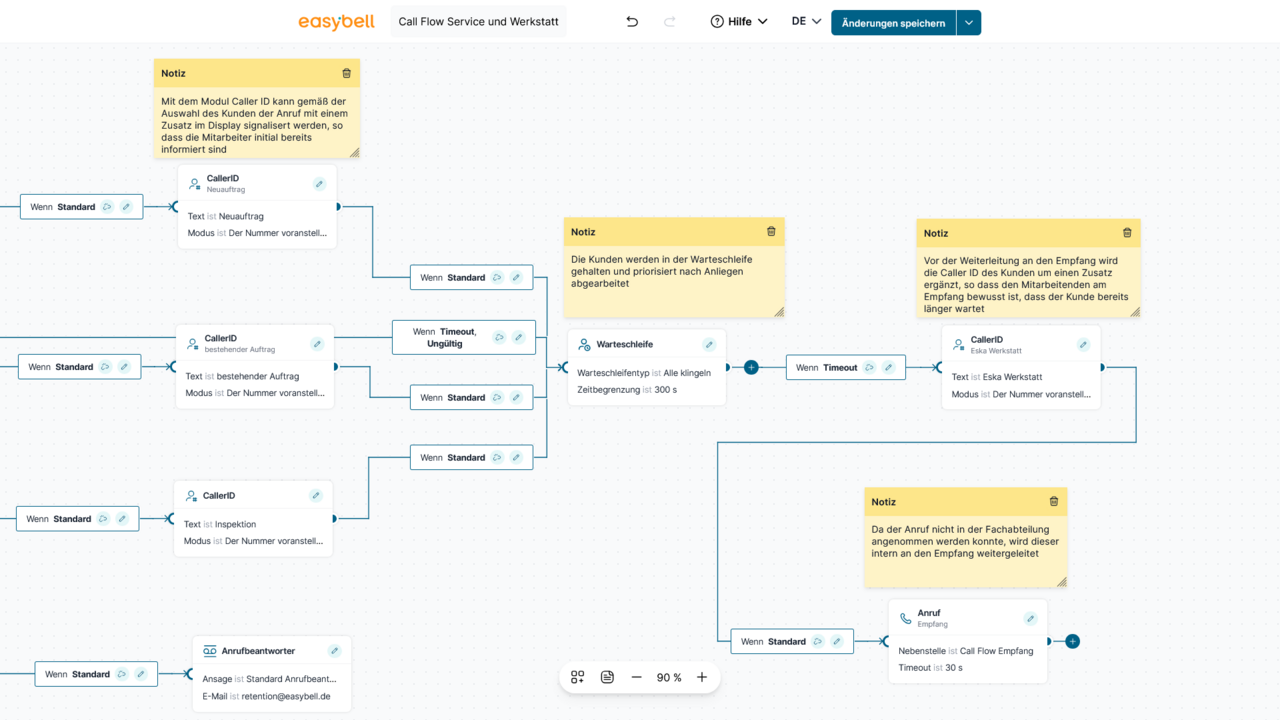Edit the call flow name field
The image size is (1280, 720).
478,22
